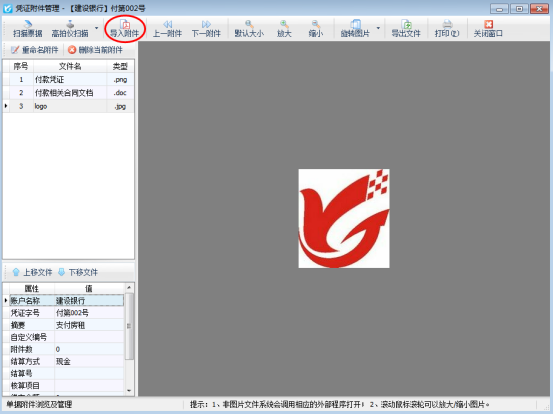Export the file via 导出文件
Image resolution: width=554 pixels, height=414 pixels.
click(x=406, y=29)
